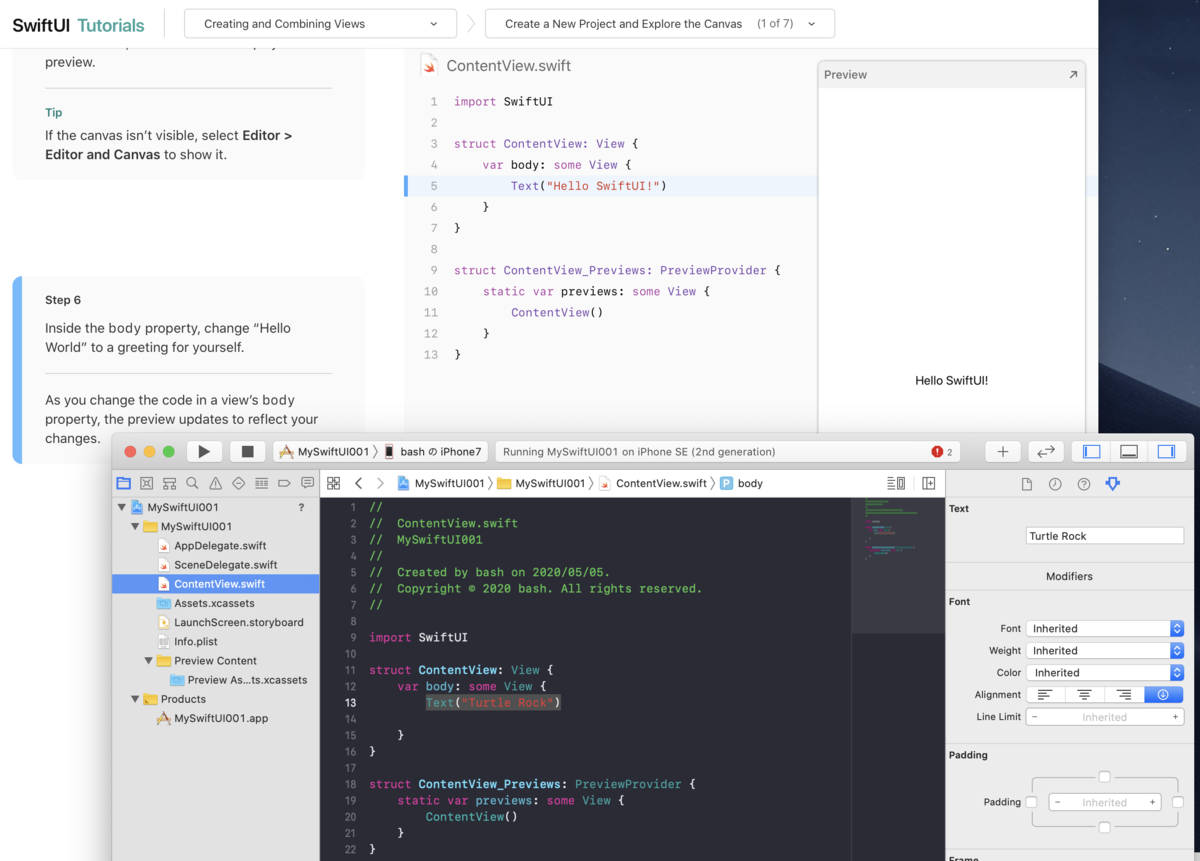The width and height of the screenshot is (1200, 861).
Task: Stop the running app in Xcode
Action: coord(248,452)
